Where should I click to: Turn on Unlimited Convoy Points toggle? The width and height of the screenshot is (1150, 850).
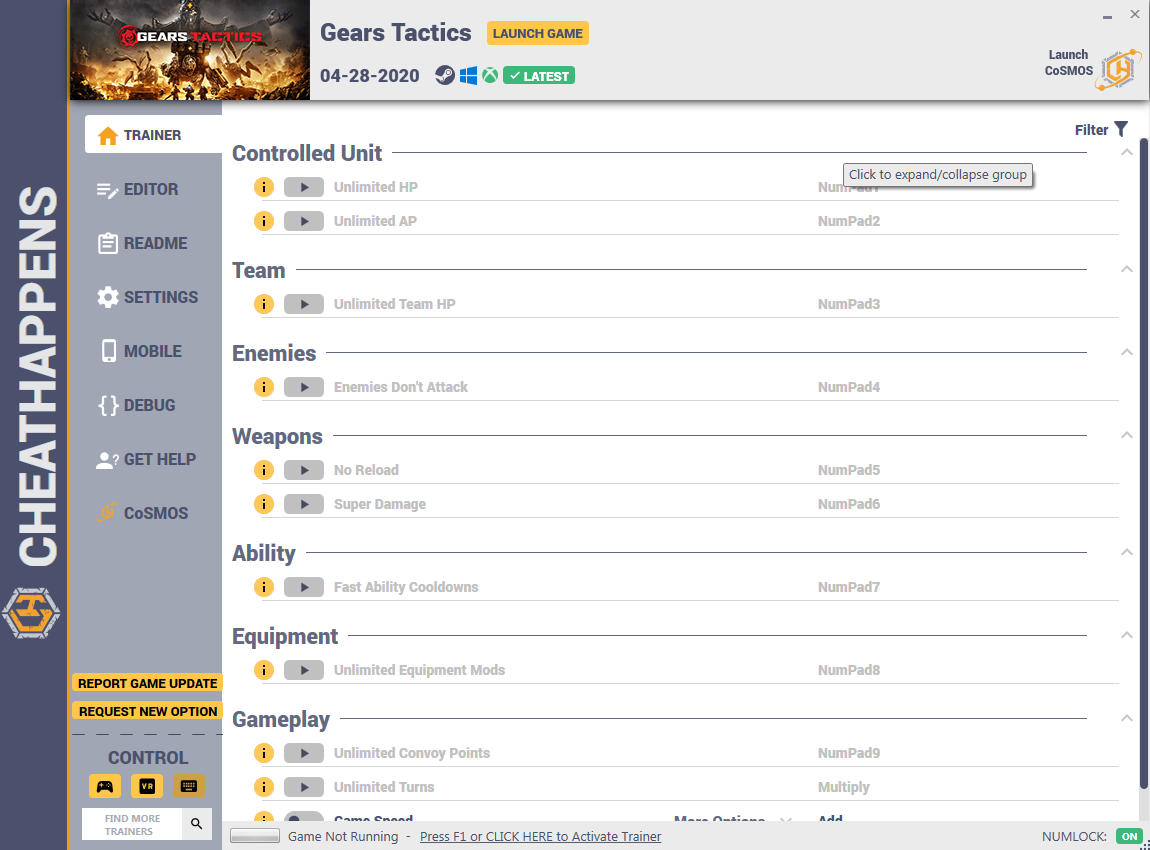pos(304,752)
